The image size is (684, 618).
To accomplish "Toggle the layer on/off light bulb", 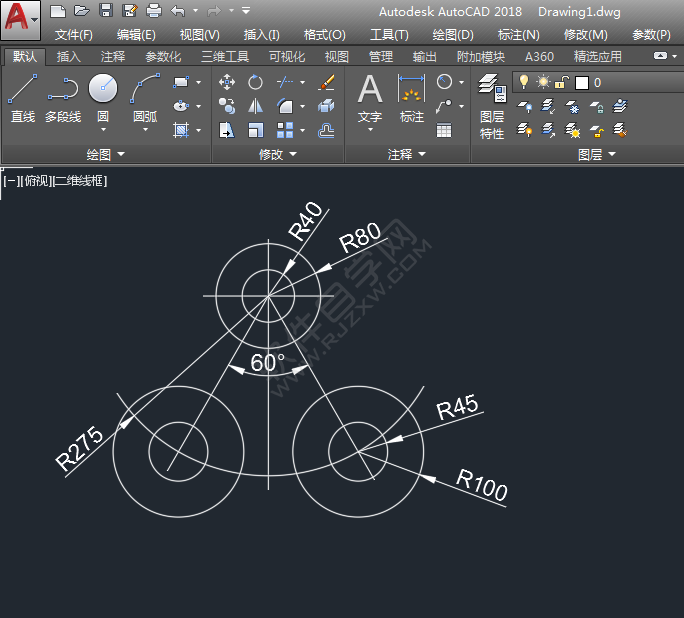I will 523,82.
